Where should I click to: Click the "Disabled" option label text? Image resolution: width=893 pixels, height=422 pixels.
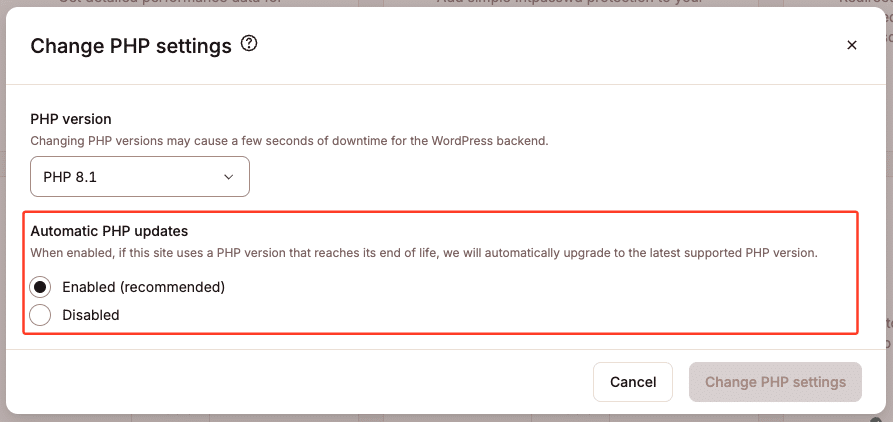(91, 315)
